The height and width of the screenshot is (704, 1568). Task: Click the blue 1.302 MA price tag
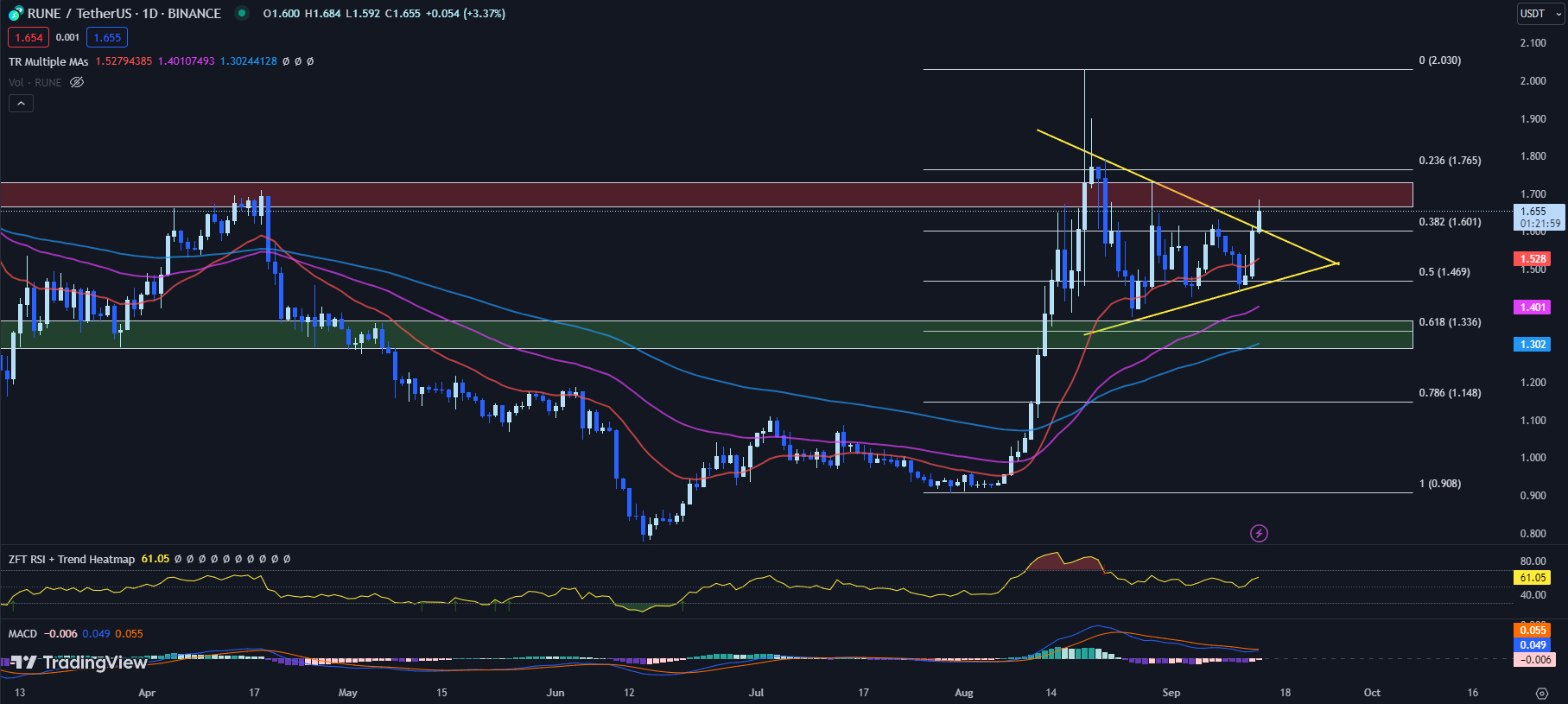tap(1533, 345)
